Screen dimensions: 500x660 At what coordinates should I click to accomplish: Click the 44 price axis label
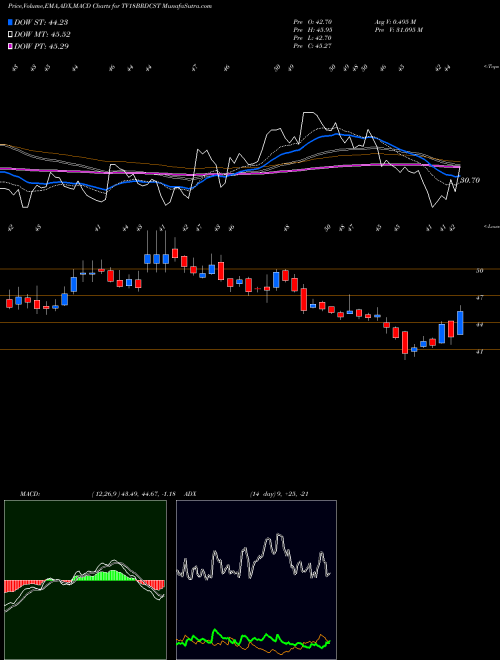(x=479, y=325)
